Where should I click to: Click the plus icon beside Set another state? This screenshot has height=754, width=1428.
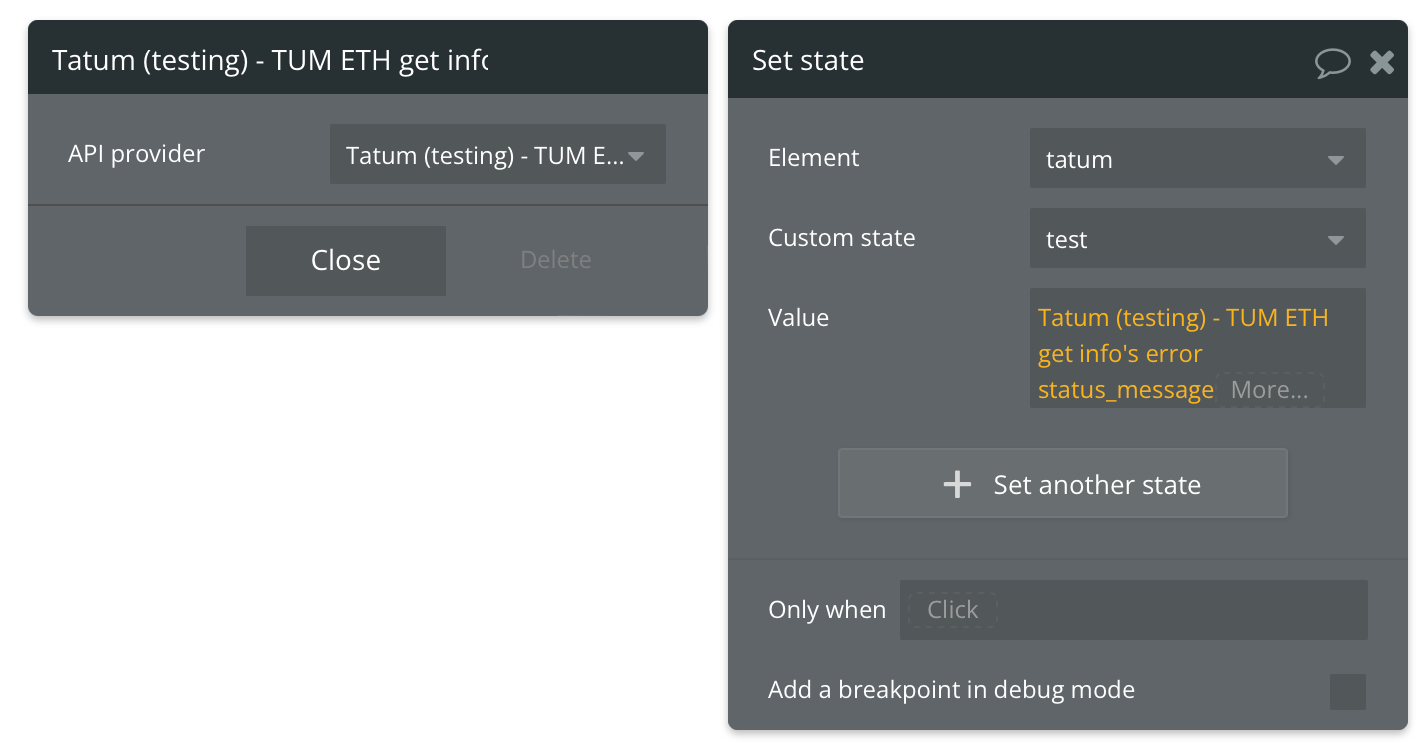[957, 485]
